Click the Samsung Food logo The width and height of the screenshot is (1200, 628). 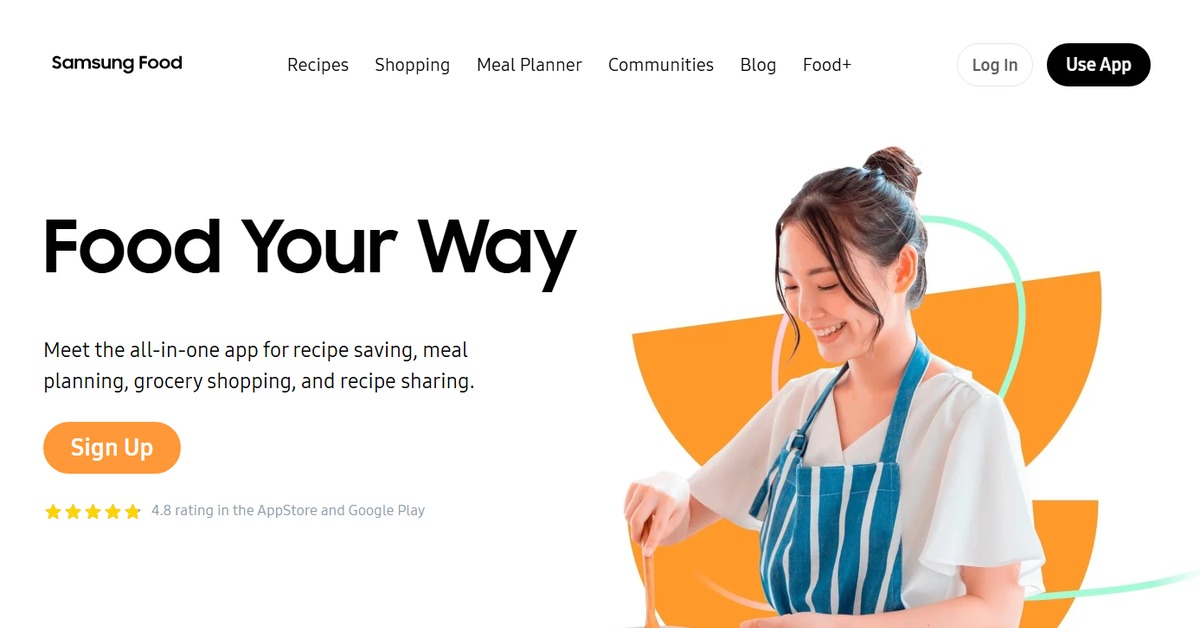click(x=117, y=63)
